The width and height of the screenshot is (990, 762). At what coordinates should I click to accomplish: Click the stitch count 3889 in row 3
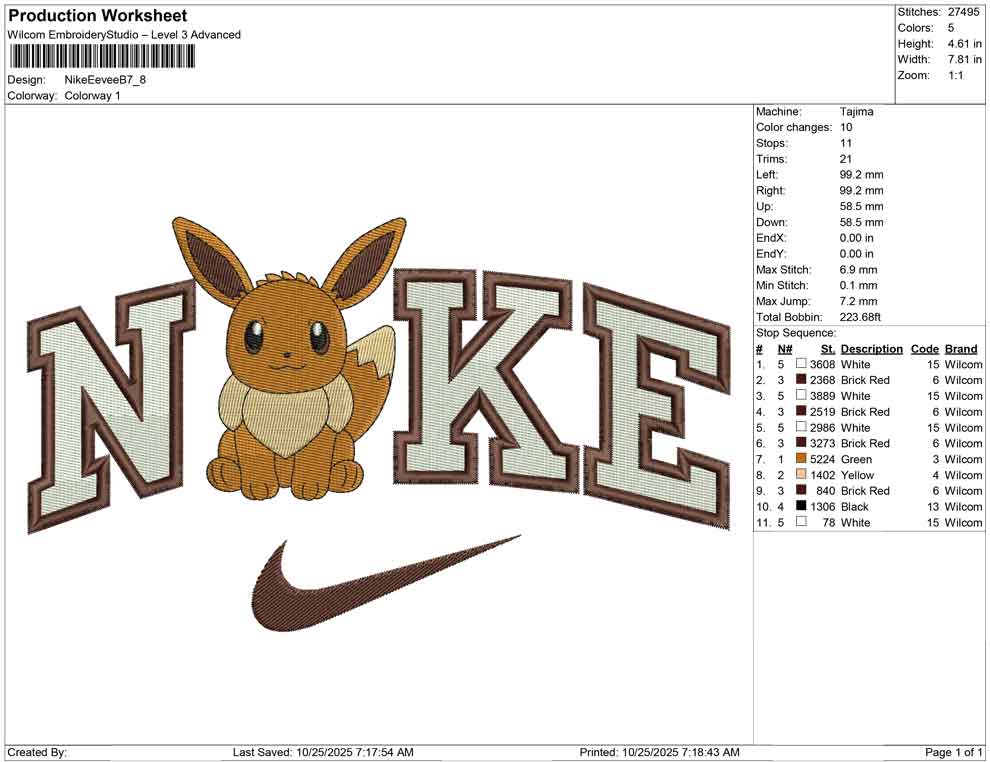tap(822, 395)
